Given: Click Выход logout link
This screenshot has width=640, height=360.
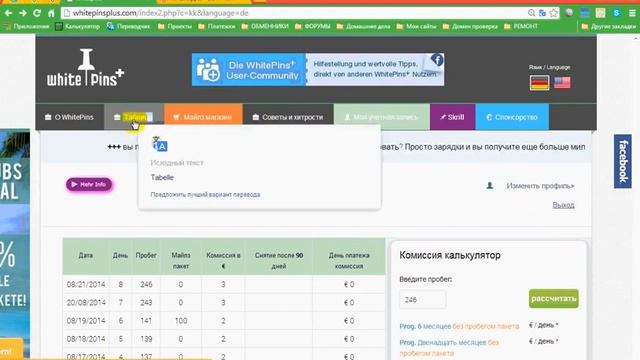Looking at the screenshot, I should (x=563, y=205).
